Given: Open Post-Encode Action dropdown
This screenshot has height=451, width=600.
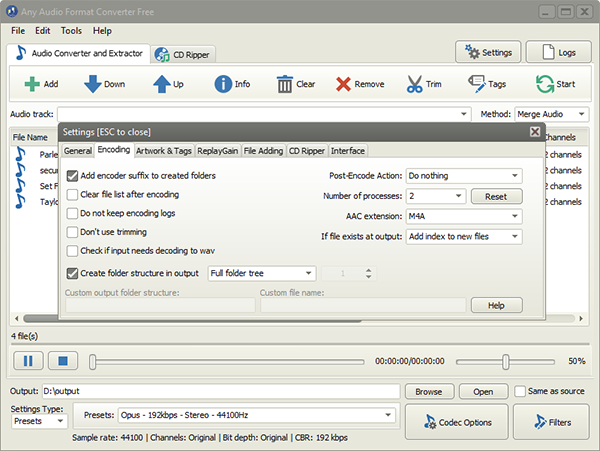Looking at the screenshot, I should [x=464, y=176].
